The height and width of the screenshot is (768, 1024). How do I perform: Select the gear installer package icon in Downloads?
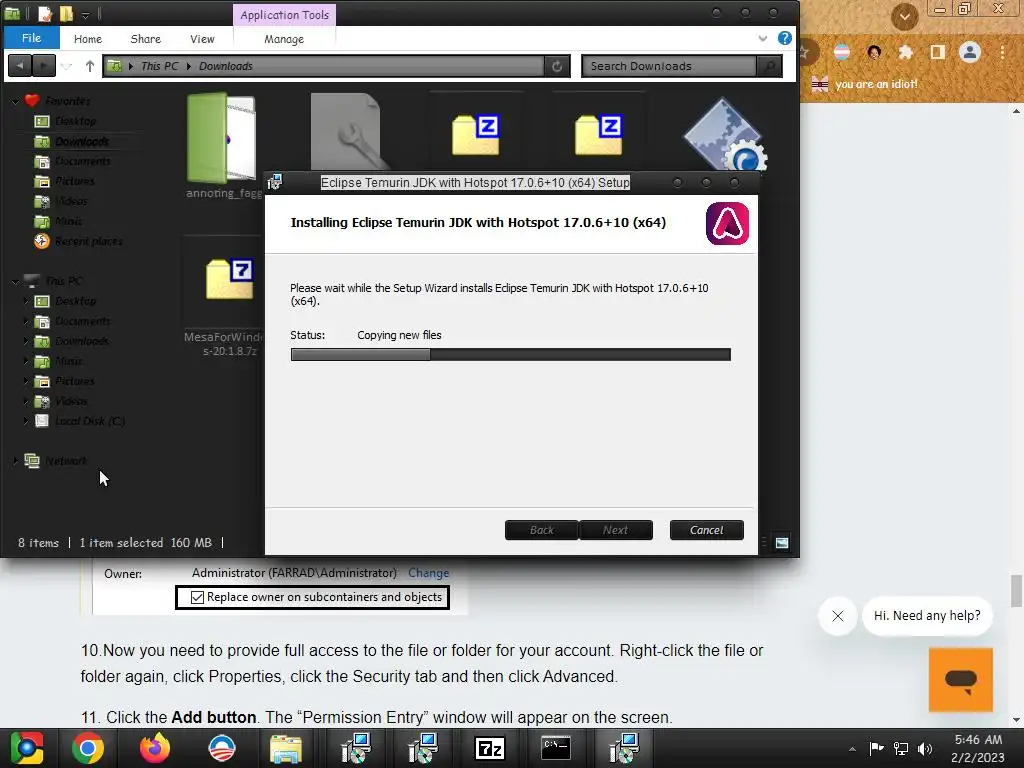(x=725, y=135)
